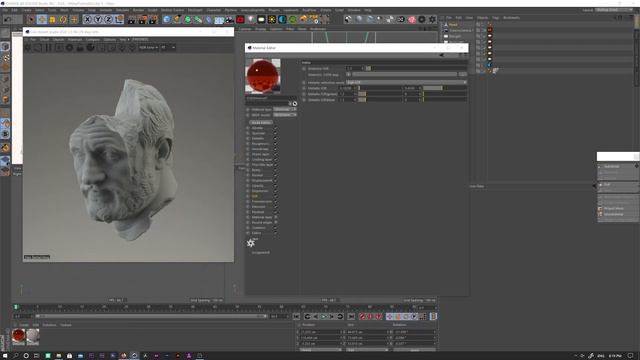The image size is (640, 360).
Task: Open the Size mode dropdown in coordinates panel
Action: pyautogui.click(x=366, y=350)
